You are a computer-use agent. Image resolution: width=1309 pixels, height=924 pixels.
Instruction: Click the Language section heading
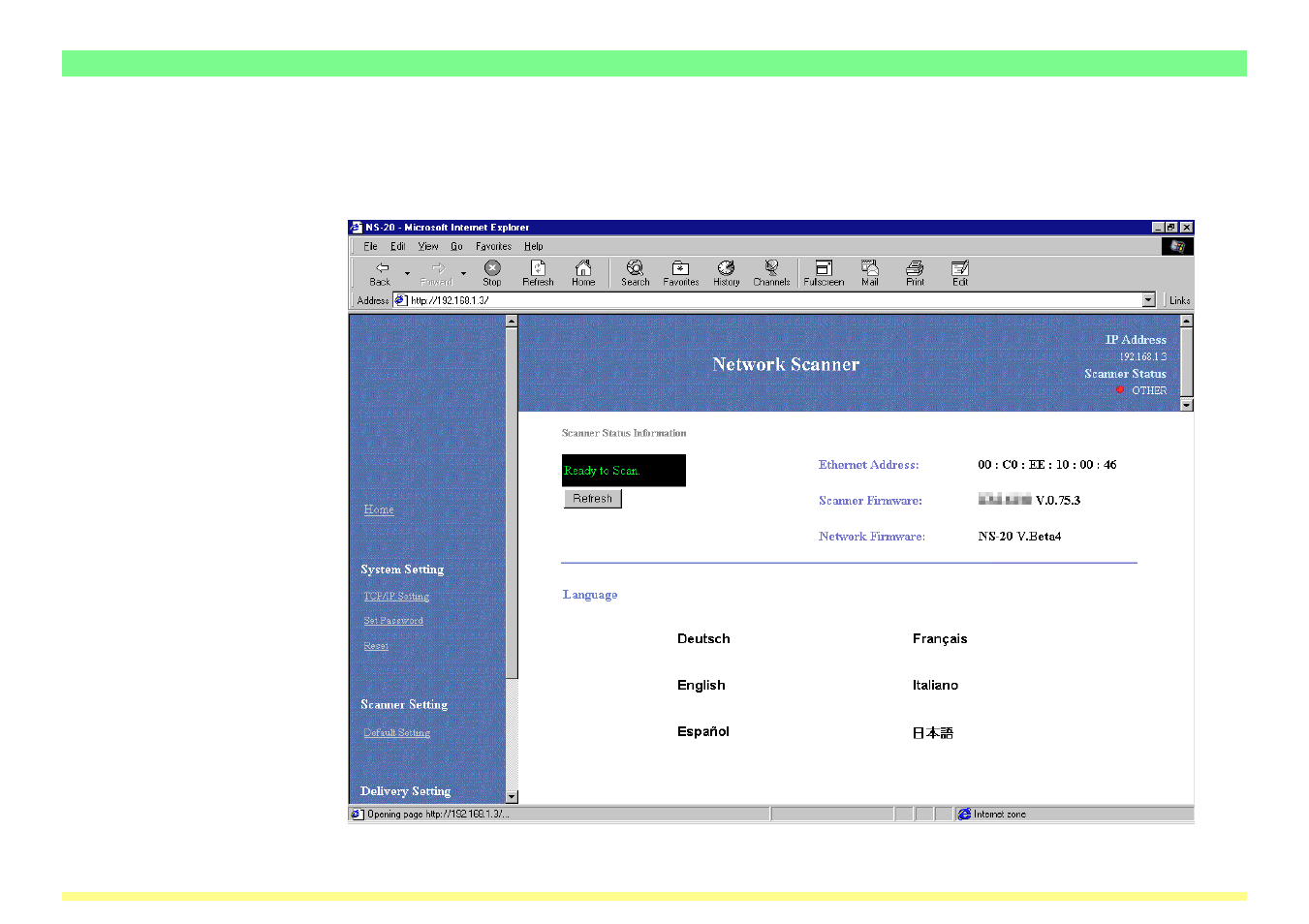point(590,595)
